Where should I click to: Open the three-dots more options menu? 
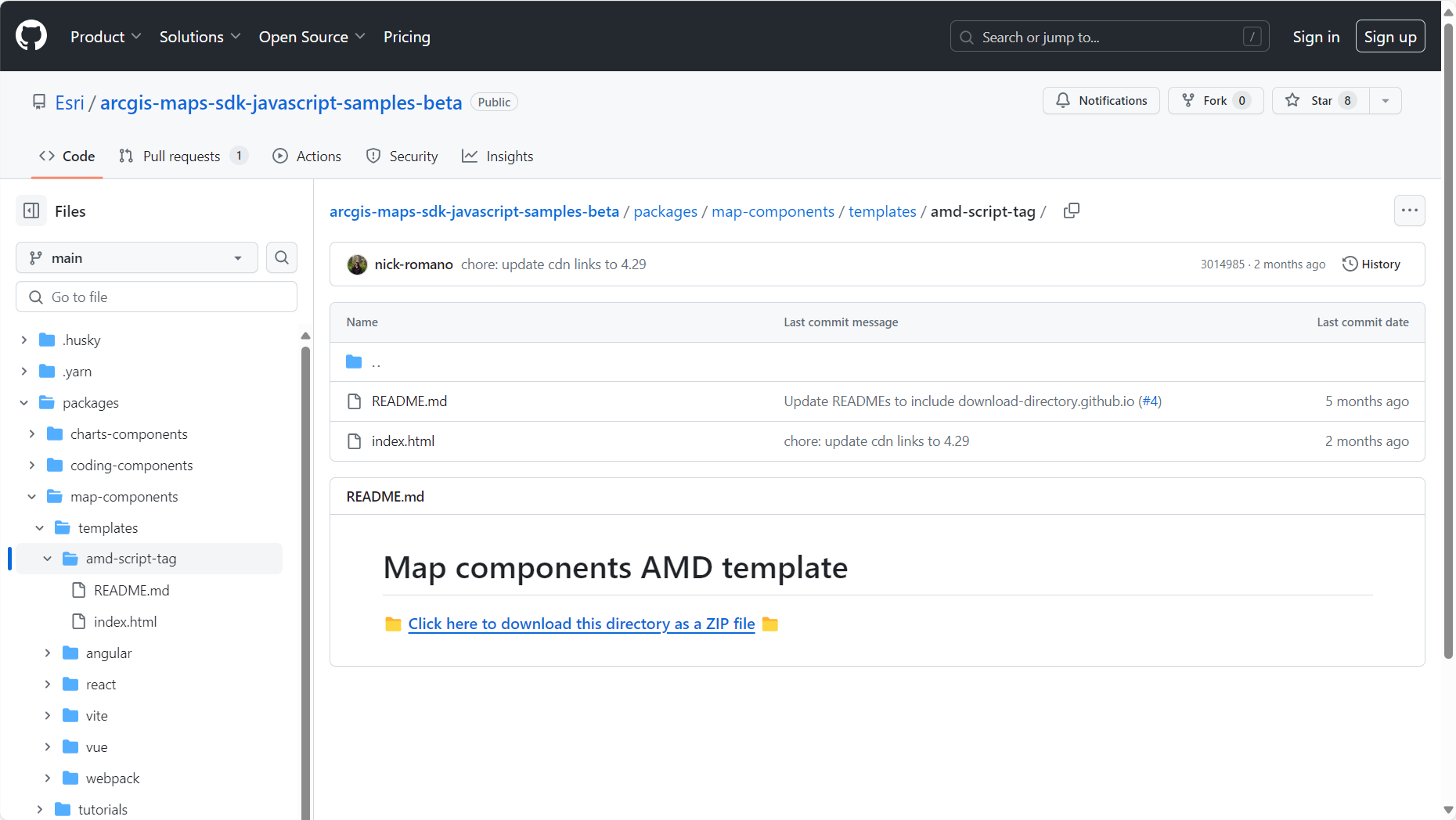click(x=1409, y=210)
